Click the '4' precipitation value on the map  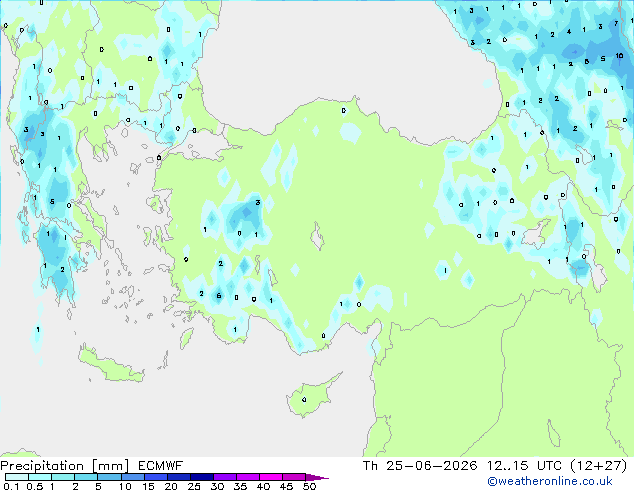[568, 32]
